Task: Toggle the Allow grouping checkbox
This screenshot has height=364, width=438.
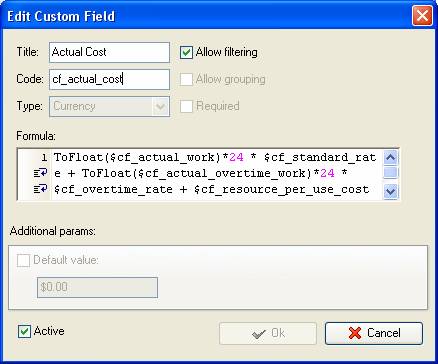Action: pyautogui.click(x=186, y=79)
